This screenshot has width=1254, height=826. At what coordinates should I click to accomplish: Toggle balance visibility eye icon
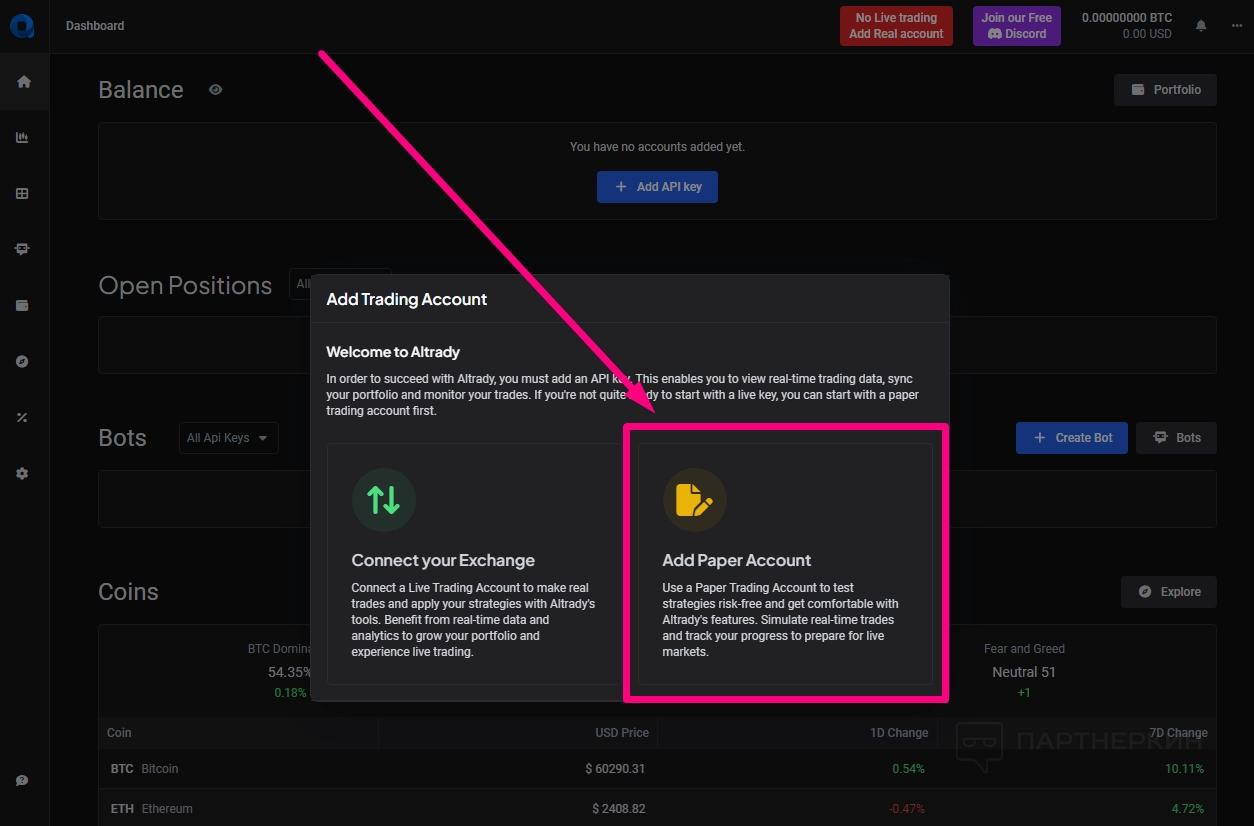215,90
